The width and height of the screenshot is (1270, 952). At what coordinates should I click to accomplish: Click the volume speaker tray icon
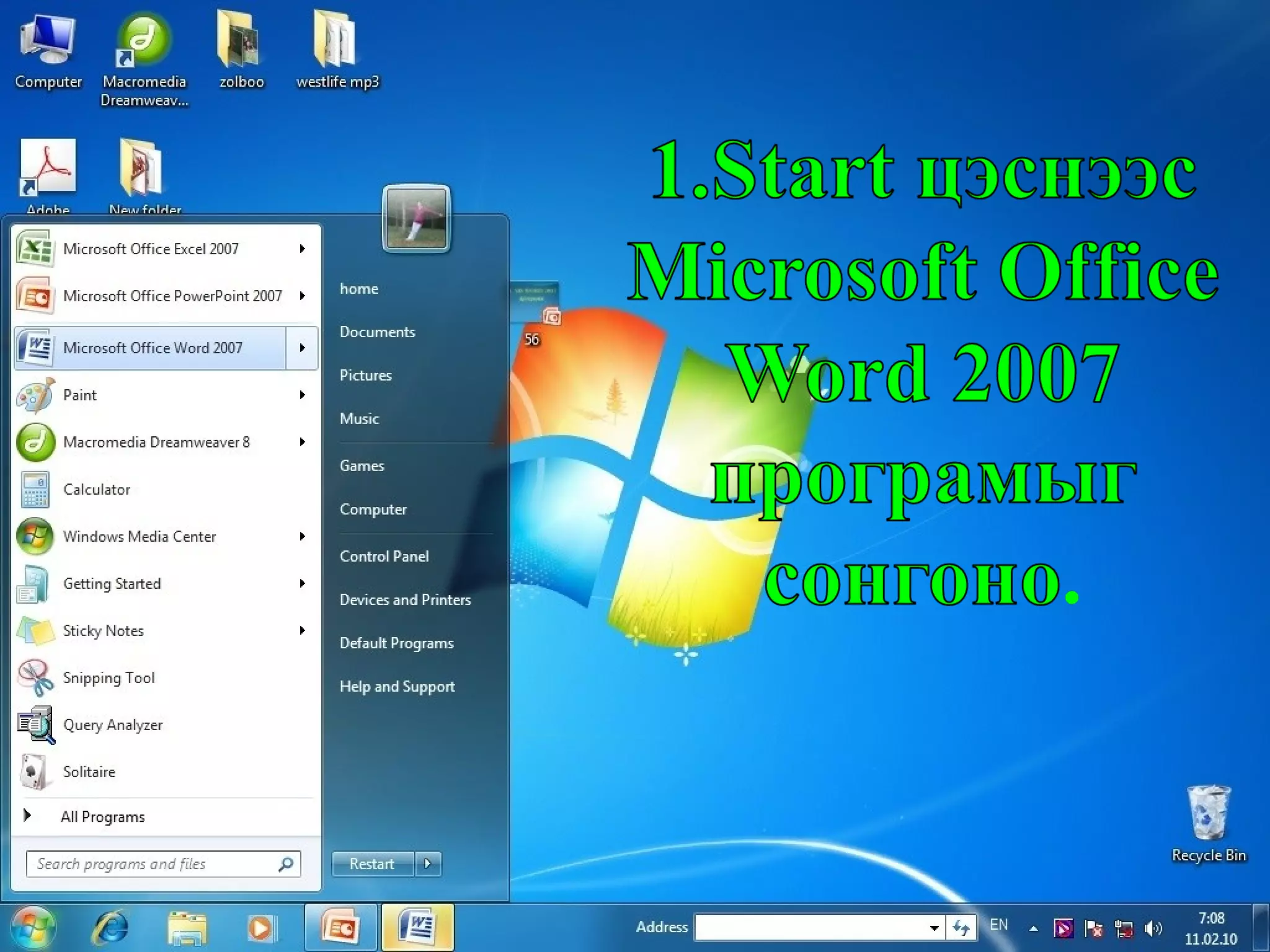(x=1153, y=928)
